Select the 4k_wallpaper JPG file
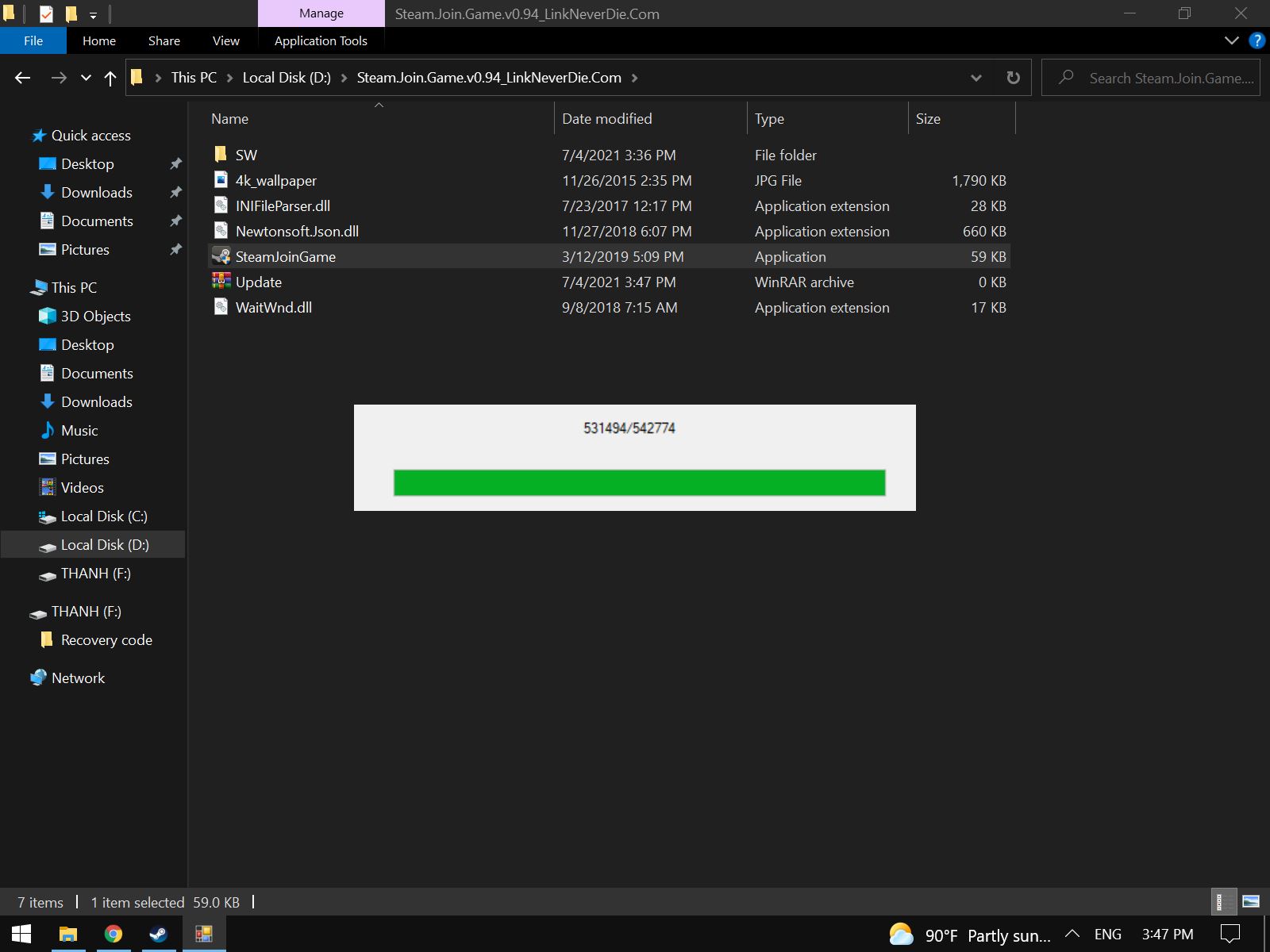This screenshot has width=1270, height=952. coord(275,180)
